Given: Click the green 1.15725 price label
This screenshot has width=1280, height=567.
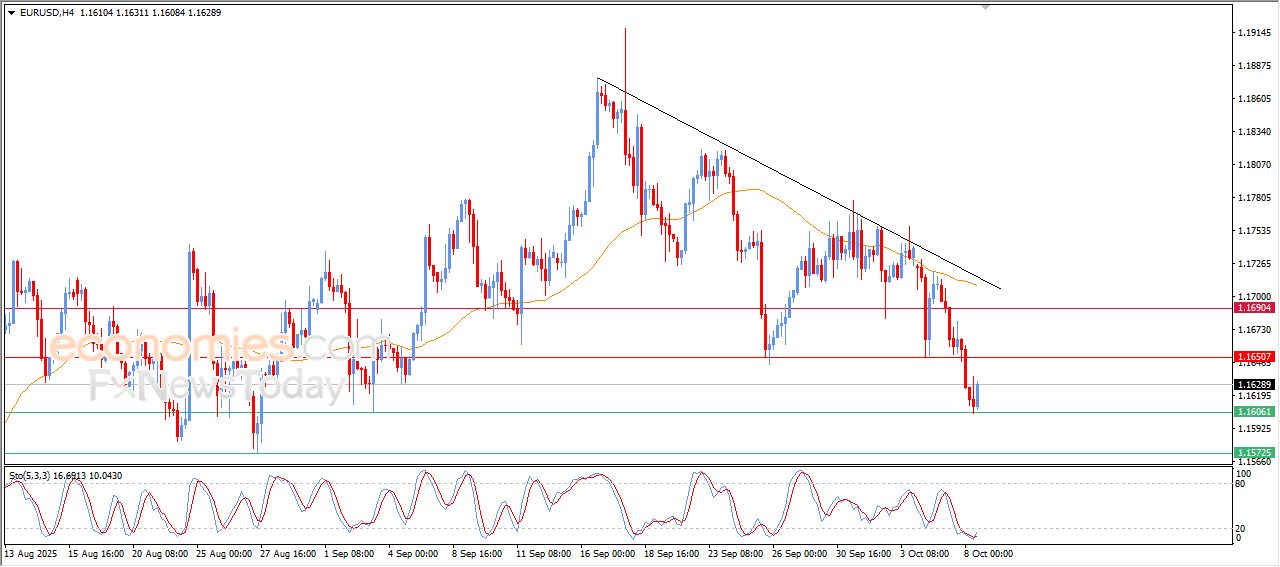Looking at the screenshot, I should coord(1253,453).
